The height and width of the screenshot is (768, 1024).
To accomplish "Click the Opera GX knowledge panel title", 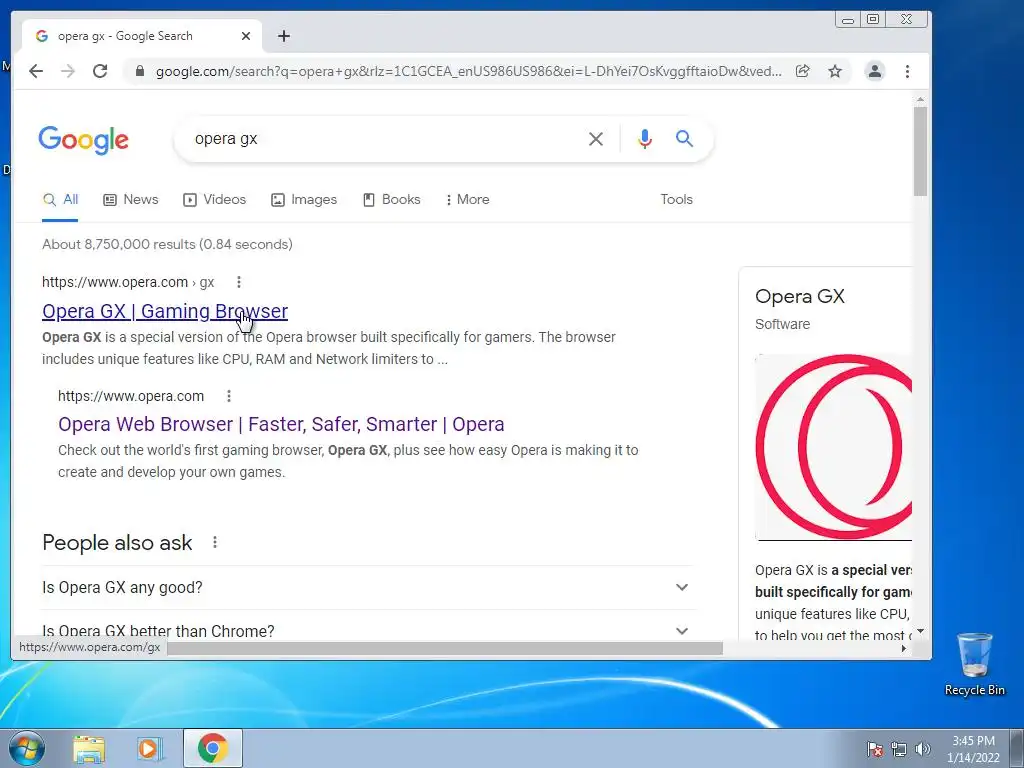I will (799, 296).
